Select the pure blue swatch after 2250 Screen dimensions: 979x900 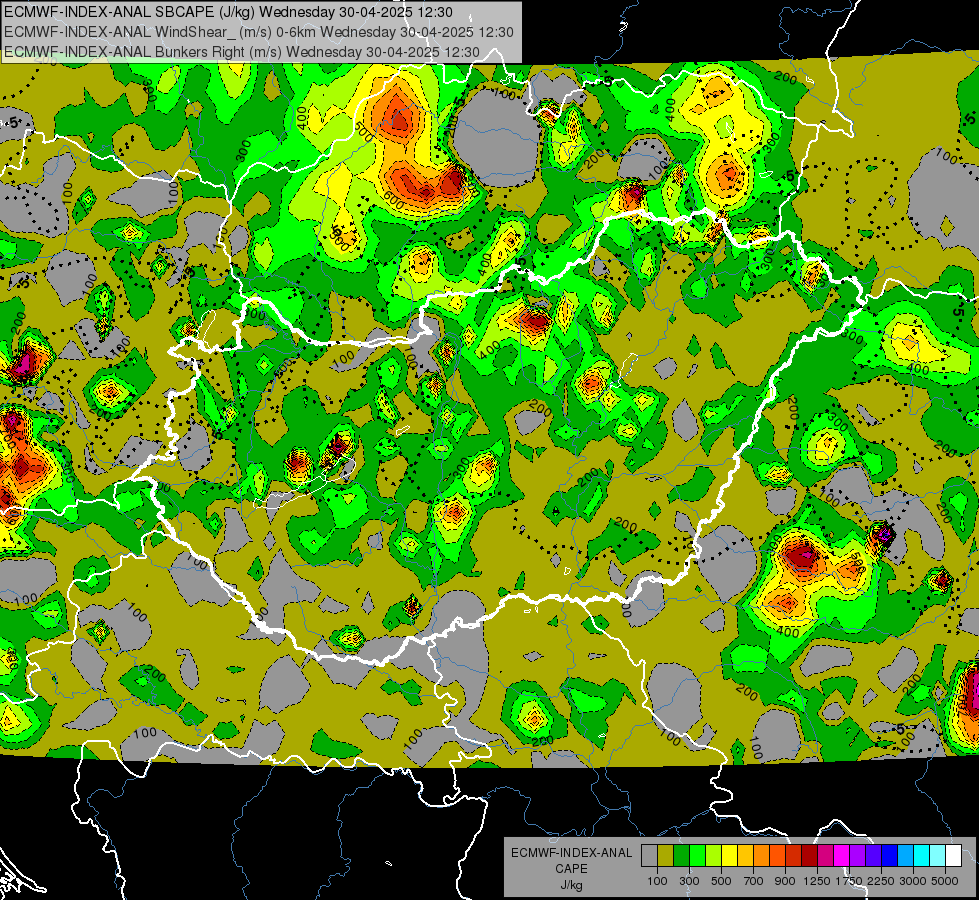pos(890,856)
